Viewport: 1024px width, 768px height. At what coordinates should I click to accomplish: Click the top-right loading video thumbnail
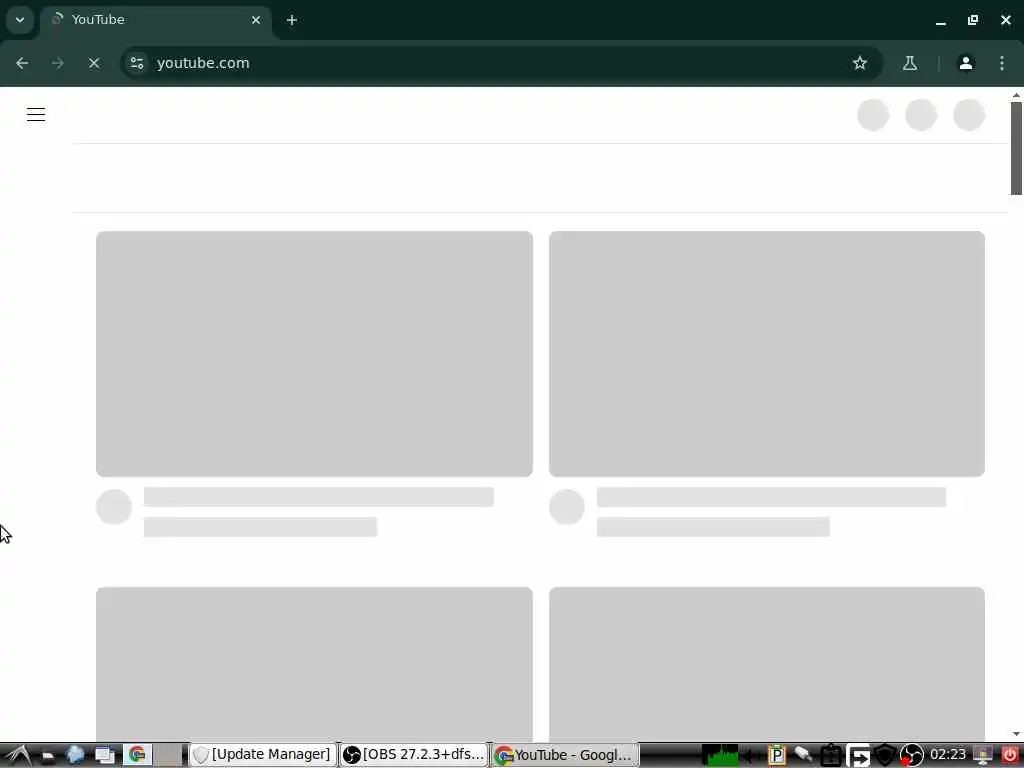[767, 353]
